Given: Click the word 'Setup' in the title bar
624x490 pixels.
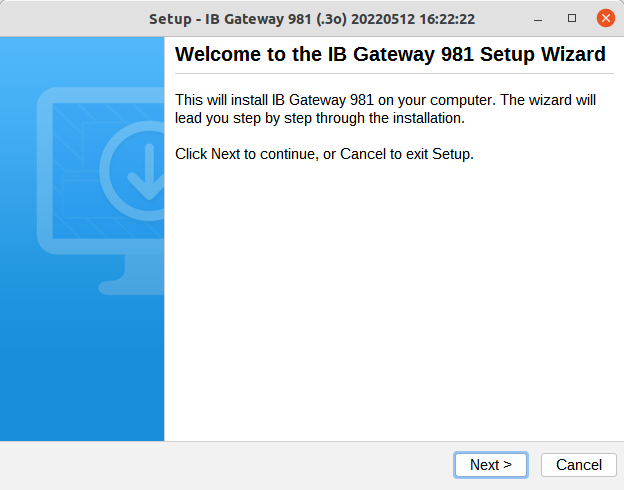Looking at the screenshot, I should (170, 19).
